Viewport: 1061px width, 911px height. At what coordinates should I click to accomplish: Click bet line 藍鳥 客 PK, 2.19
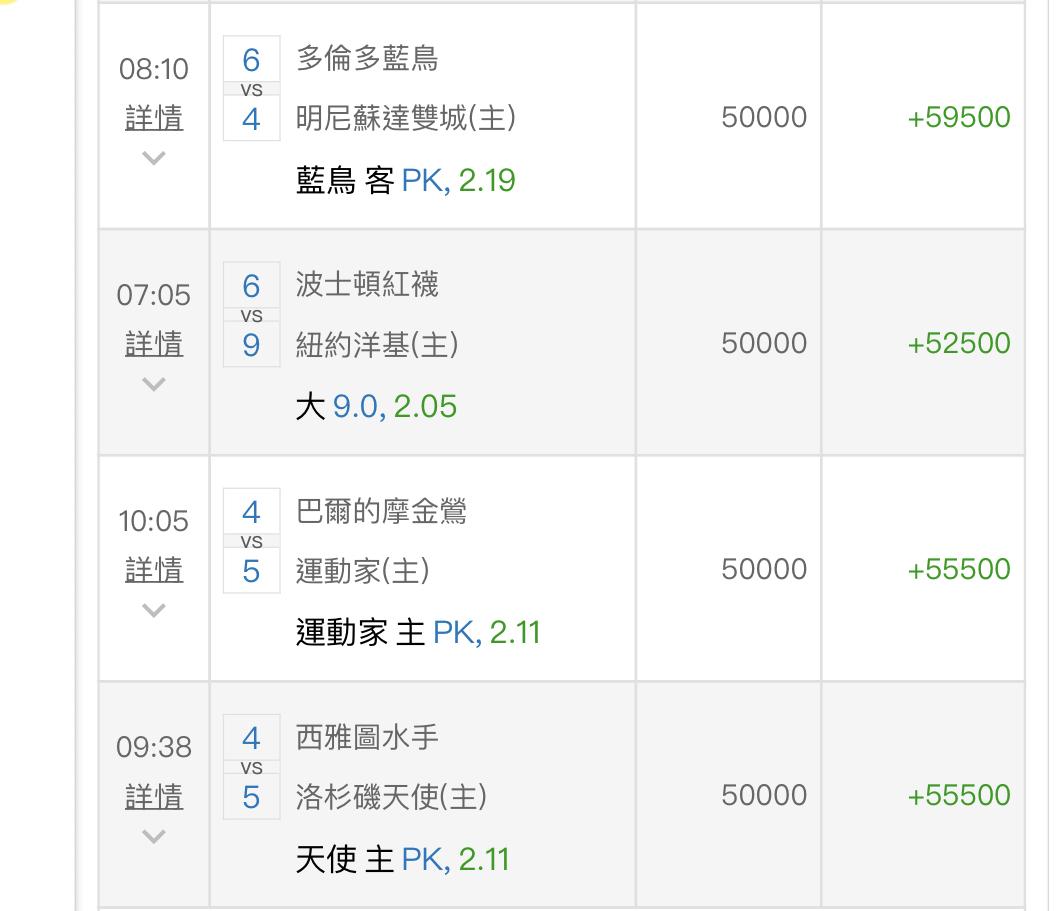pyautogui.click(x=405, y=181)
